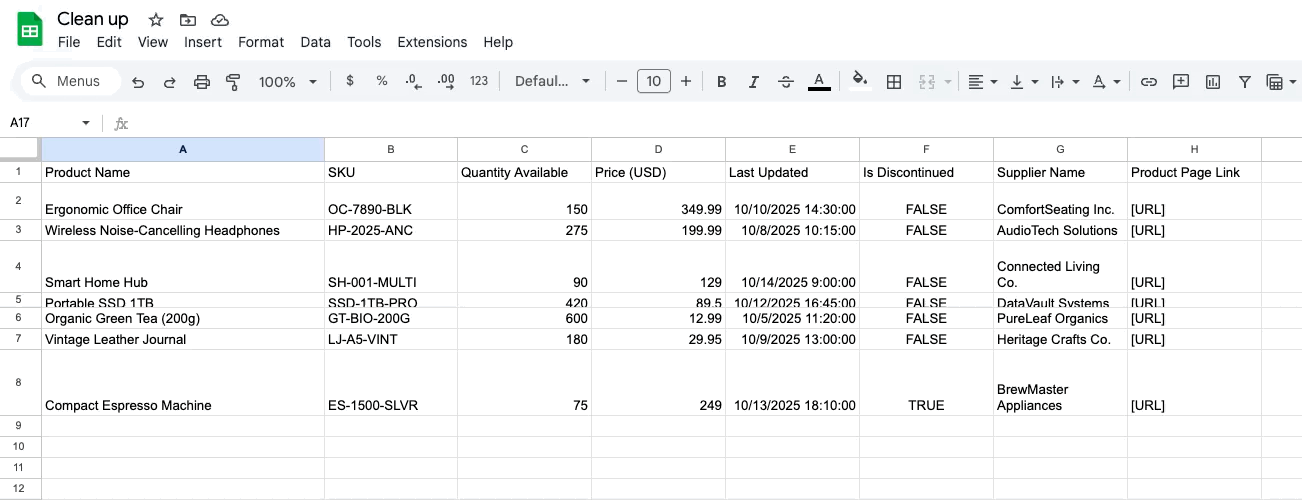Screen dimensions: 1302x500
Task: Open the 100% zoom dropdown
Action: [x=287, y=82]
